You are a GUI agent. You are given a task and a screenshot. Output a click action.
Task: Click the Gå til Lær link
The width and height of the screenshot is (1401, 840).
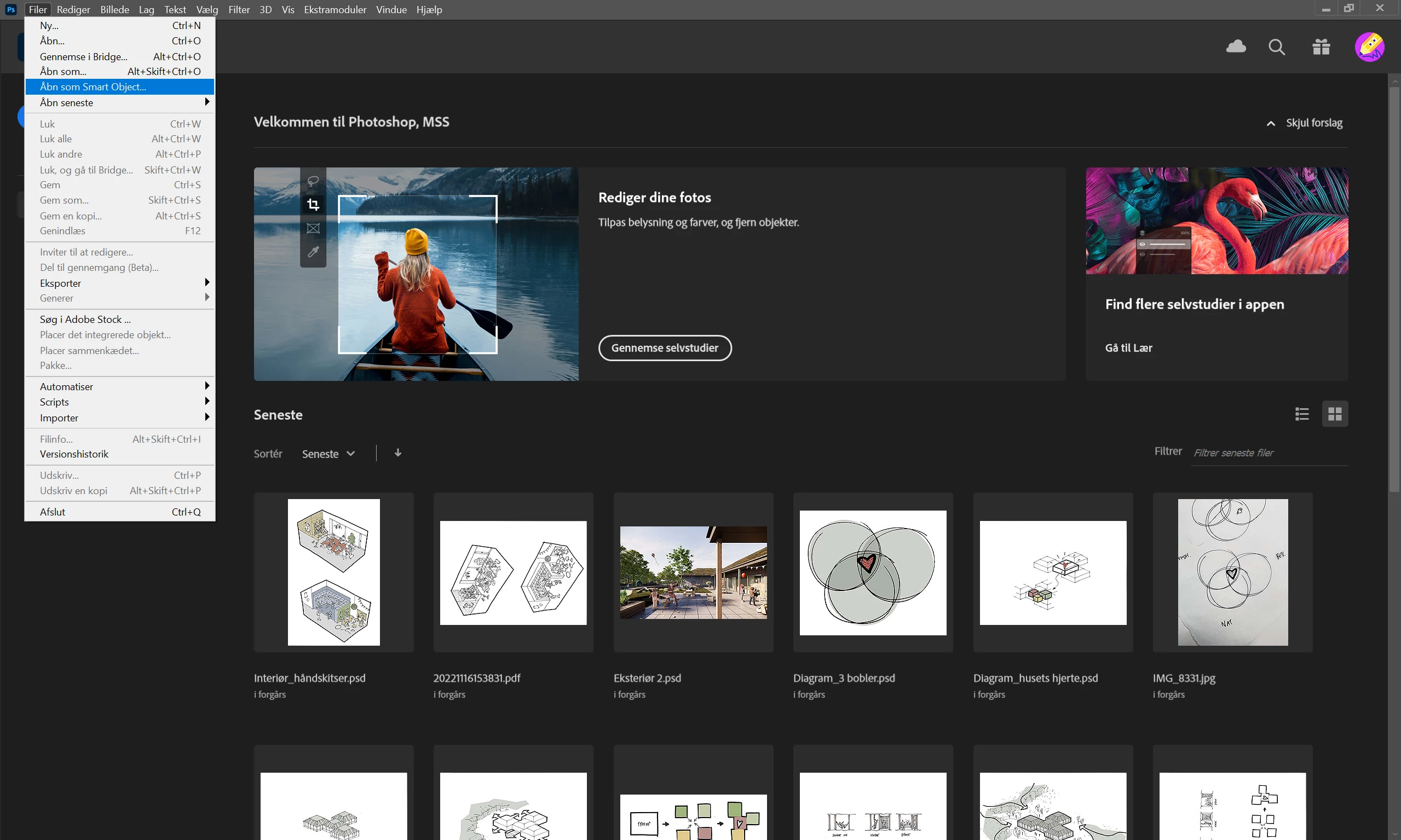1128,347
